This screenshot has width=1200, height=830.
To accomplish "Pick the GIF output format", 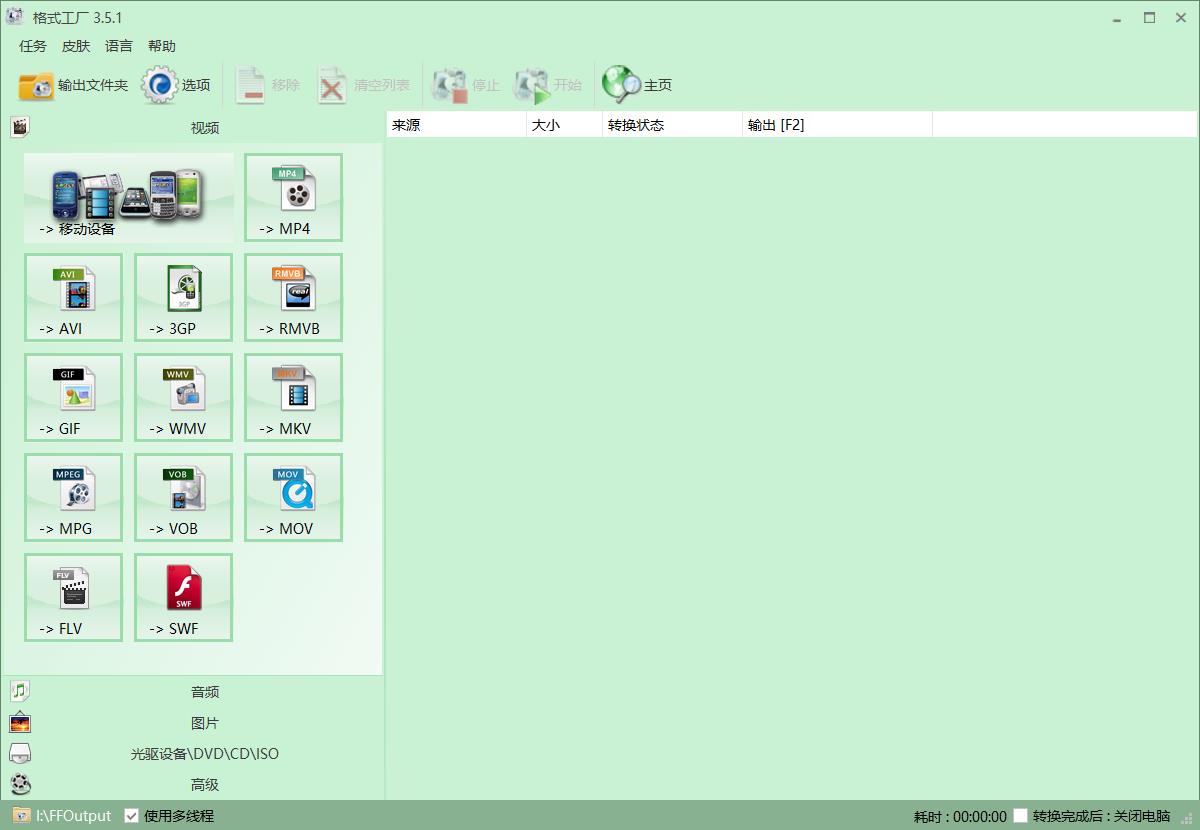I will 73,397.
